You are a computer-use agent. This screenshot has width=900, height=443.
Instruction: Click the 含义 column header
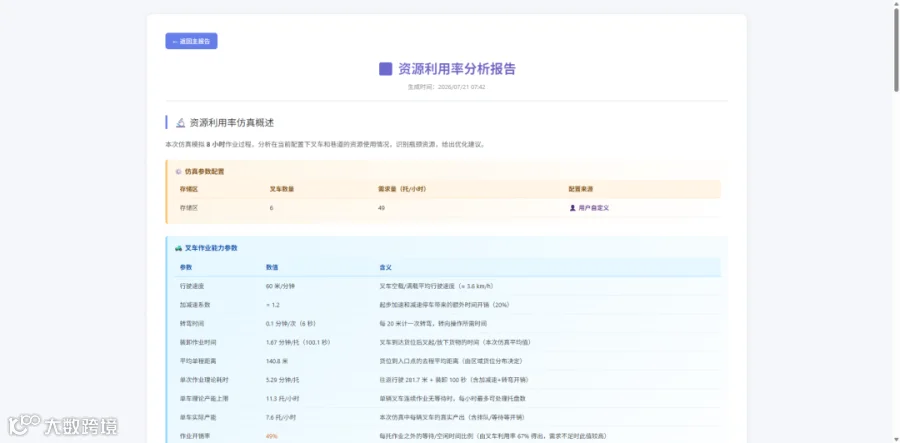[385, 268]
